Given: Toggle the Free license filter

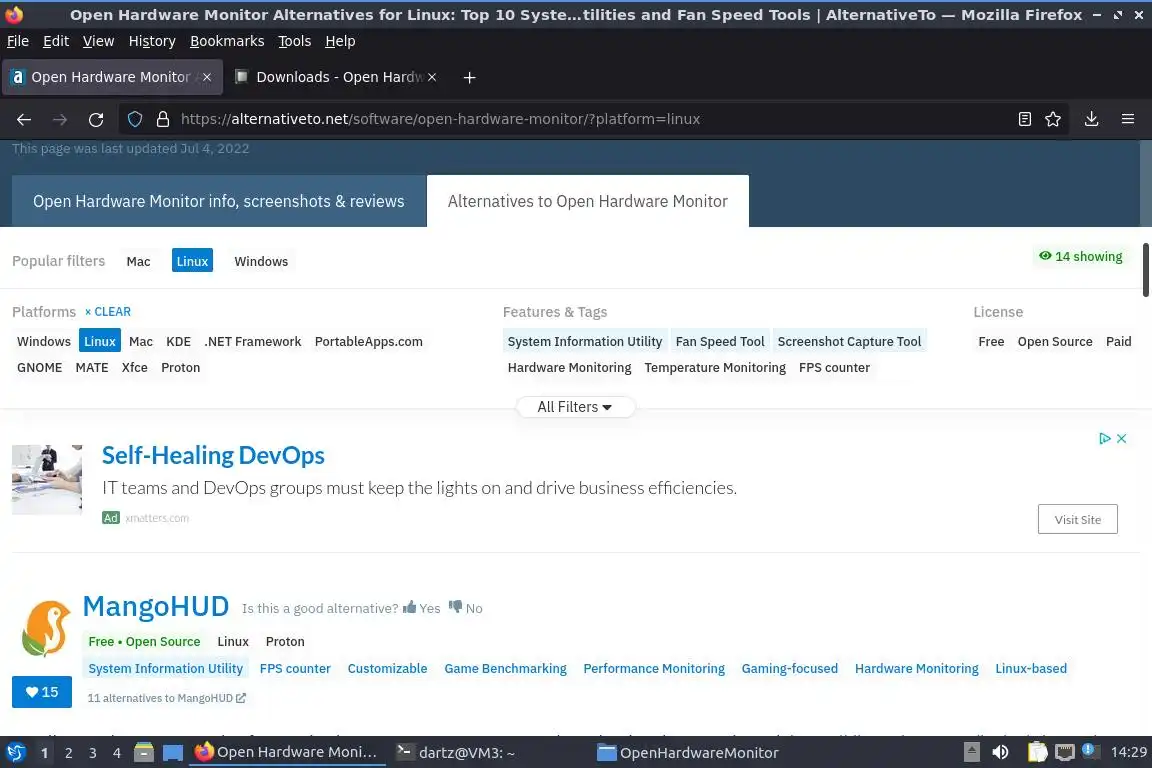Looking at the screenshot, I should [x=991, y=341].
